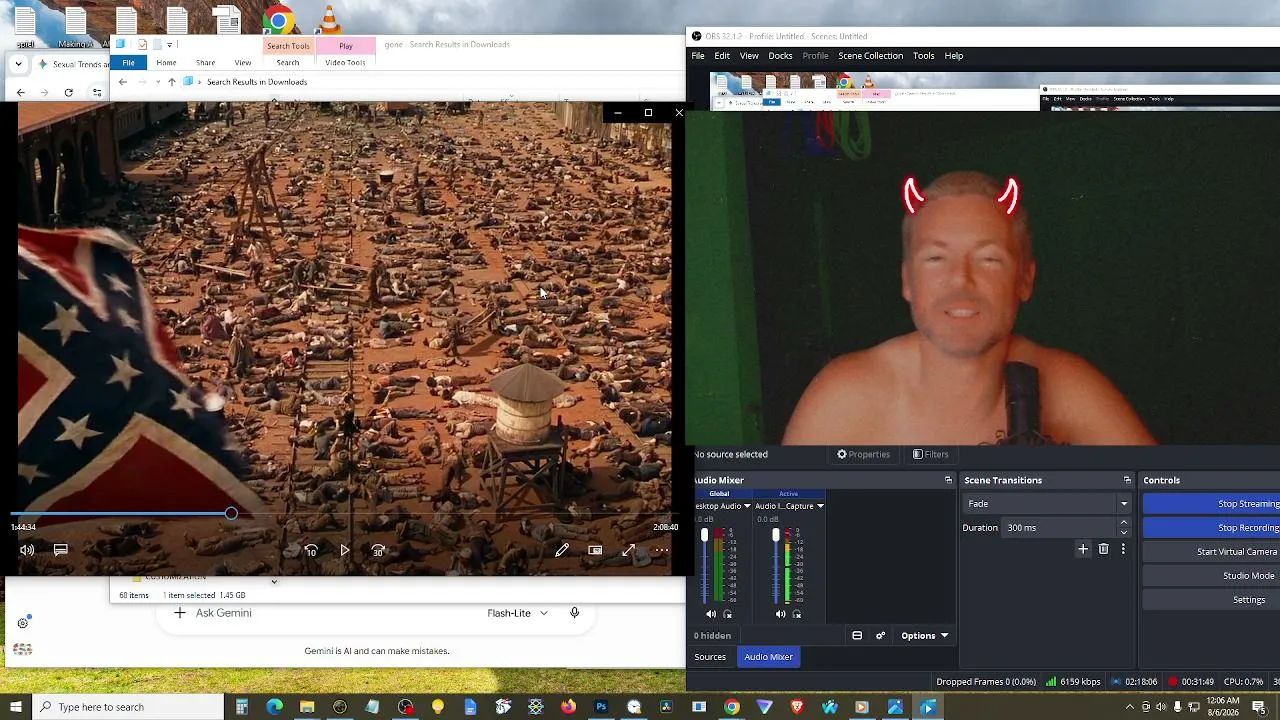Toggle the audio mixer layout icon
This screenshot has width=1280, height=720.
point(857,636)
